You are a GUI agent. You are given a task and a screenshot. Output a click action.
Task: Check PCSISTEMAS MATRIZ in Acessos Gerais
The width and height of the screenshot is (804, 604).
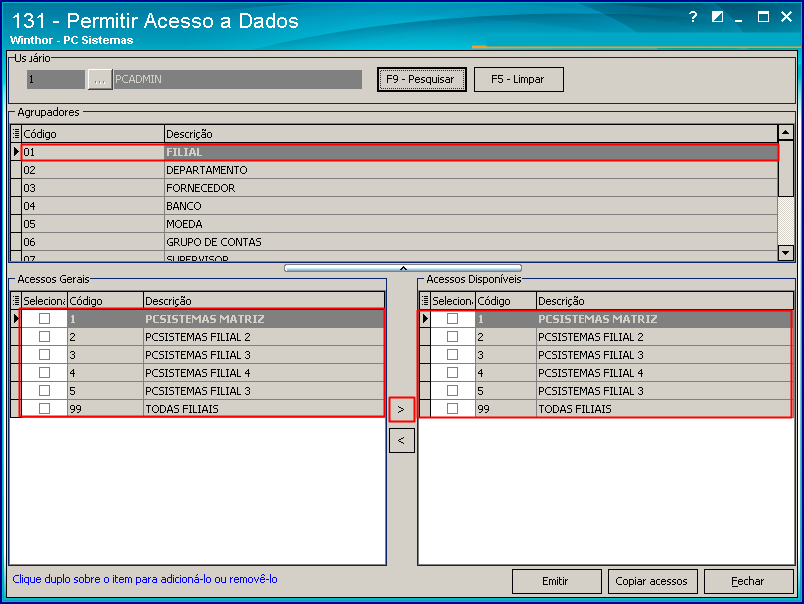pos(45,318)
